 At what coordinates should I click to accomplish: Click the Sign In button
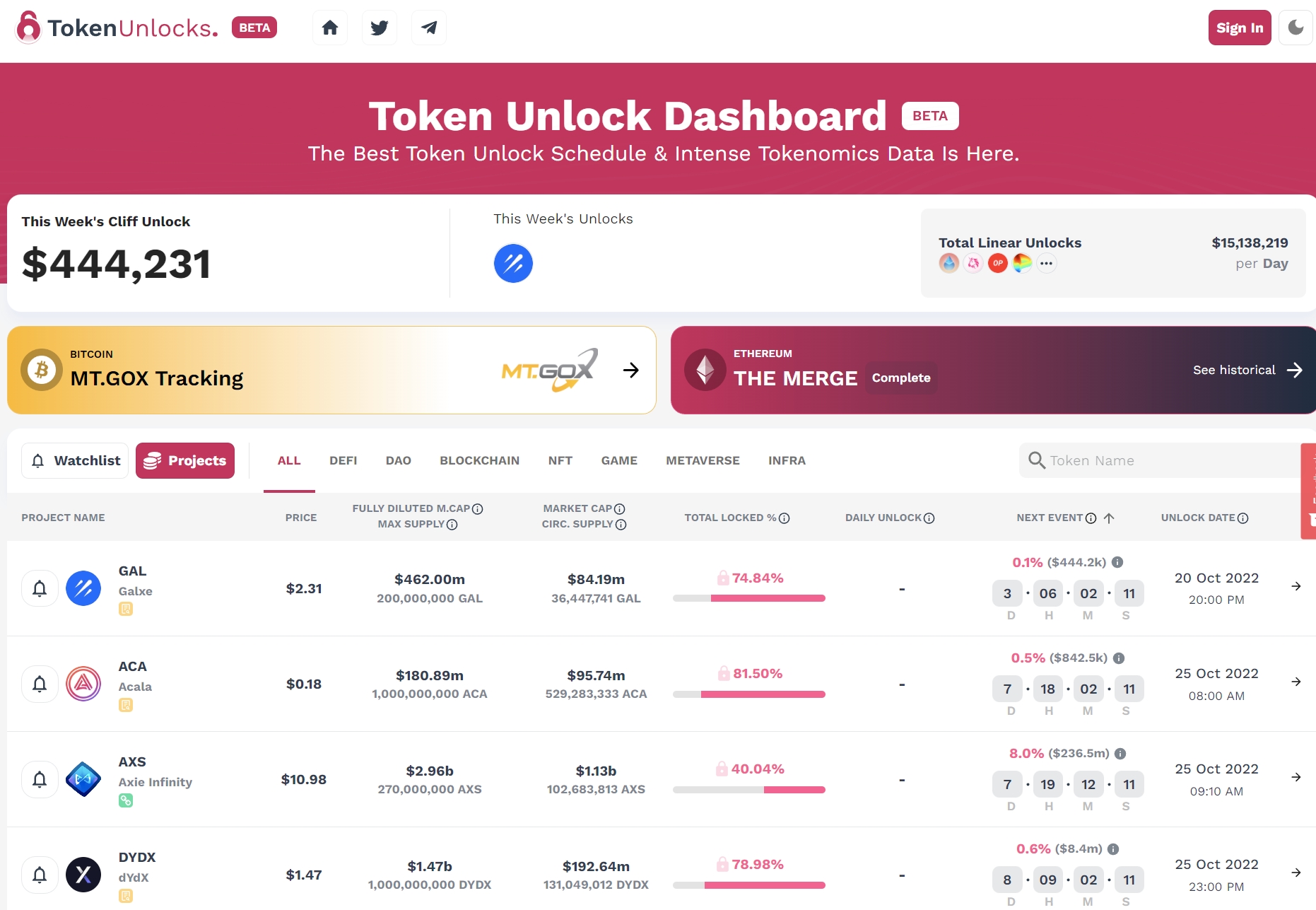tap(1239, 28)
